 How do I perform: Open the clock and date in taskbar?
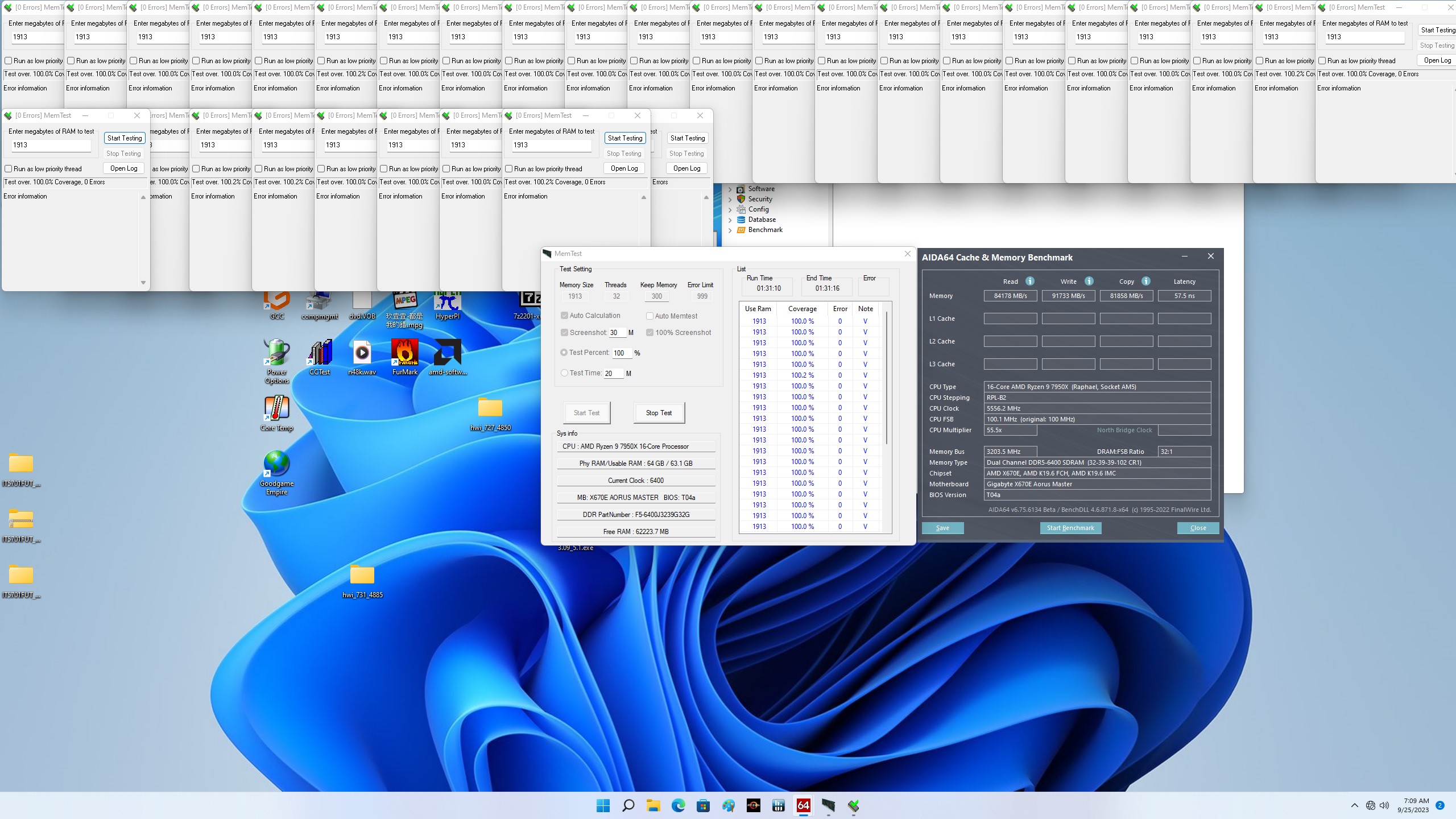(x=1413, y=805)
